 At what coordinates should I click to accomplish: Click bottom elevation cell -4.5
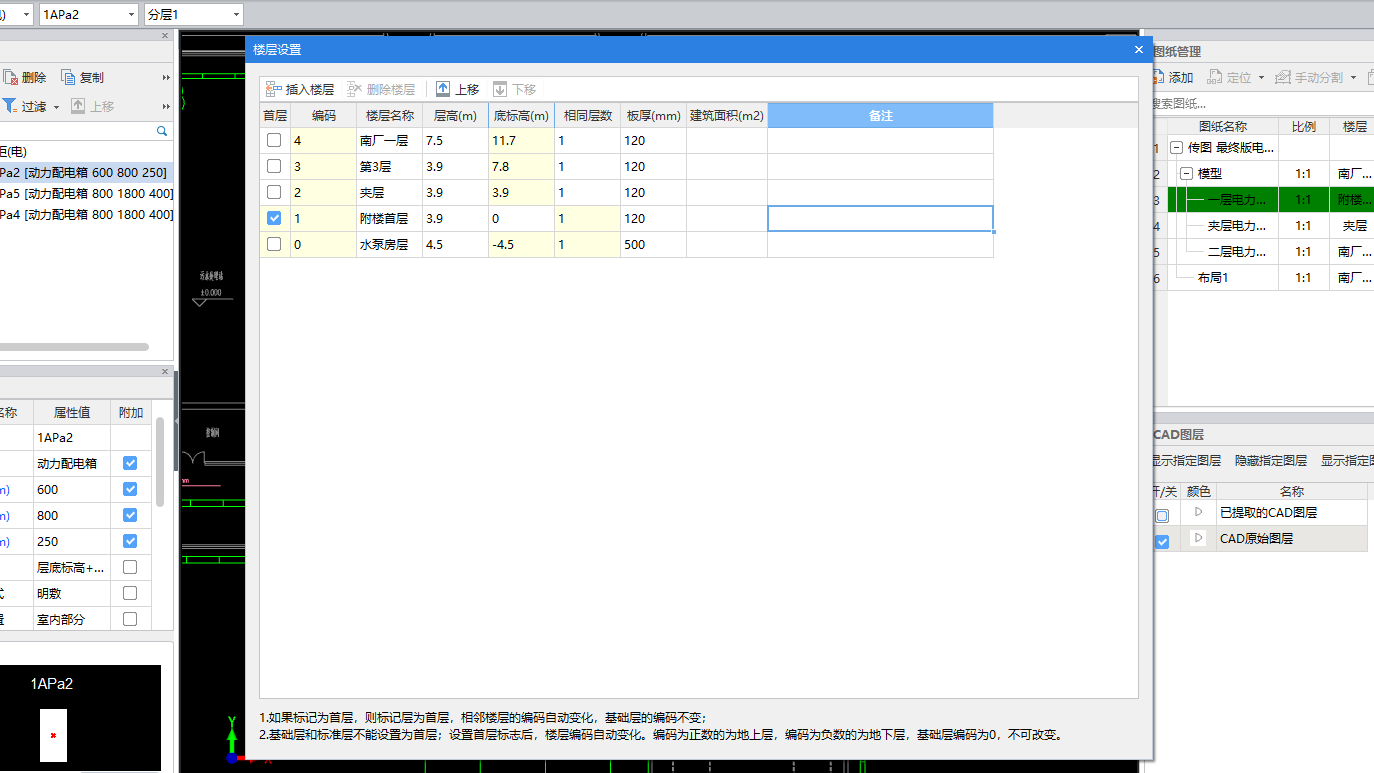[x=521, y=245]
